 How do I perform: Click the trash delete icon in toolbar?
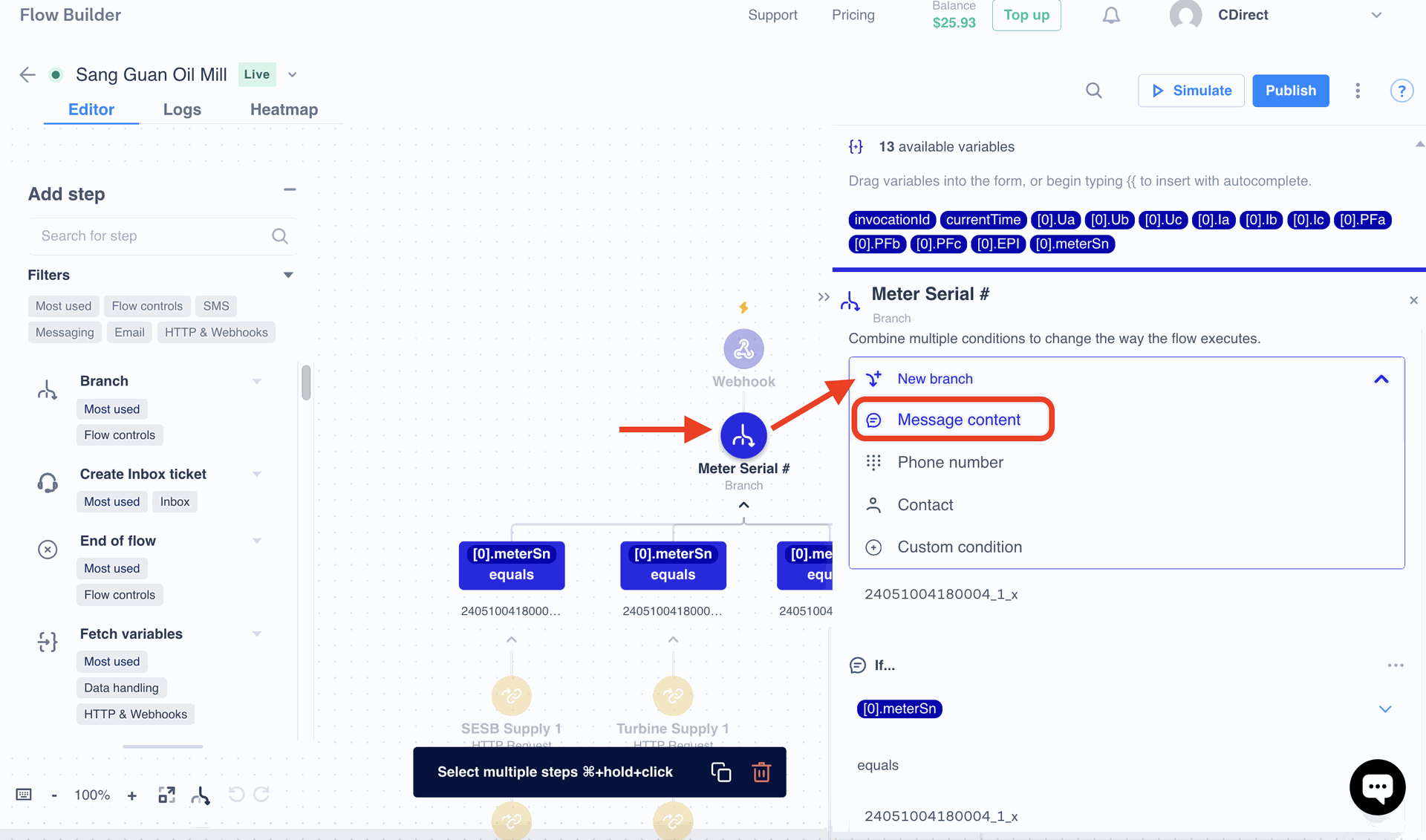tap(761, 772)
